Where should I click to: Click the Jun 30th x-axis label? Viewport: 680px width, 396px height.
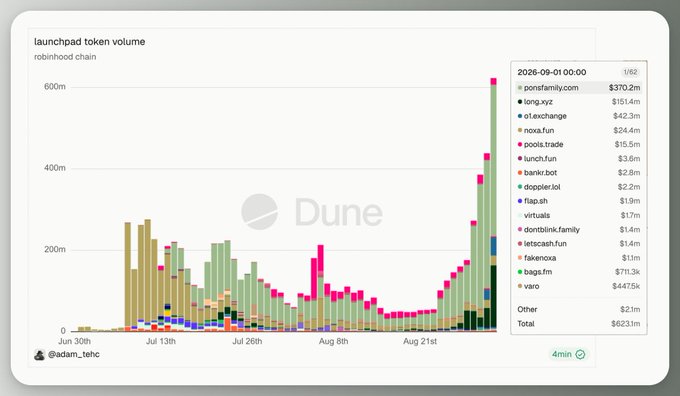(75, 341)
